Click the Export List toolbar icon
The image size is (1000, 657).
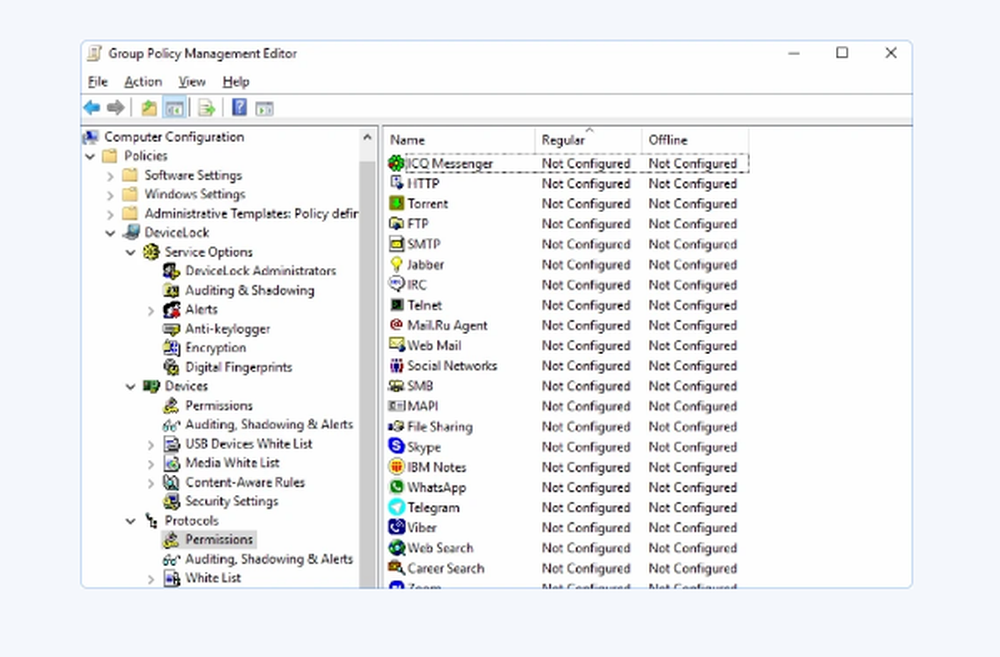[206, 108]
